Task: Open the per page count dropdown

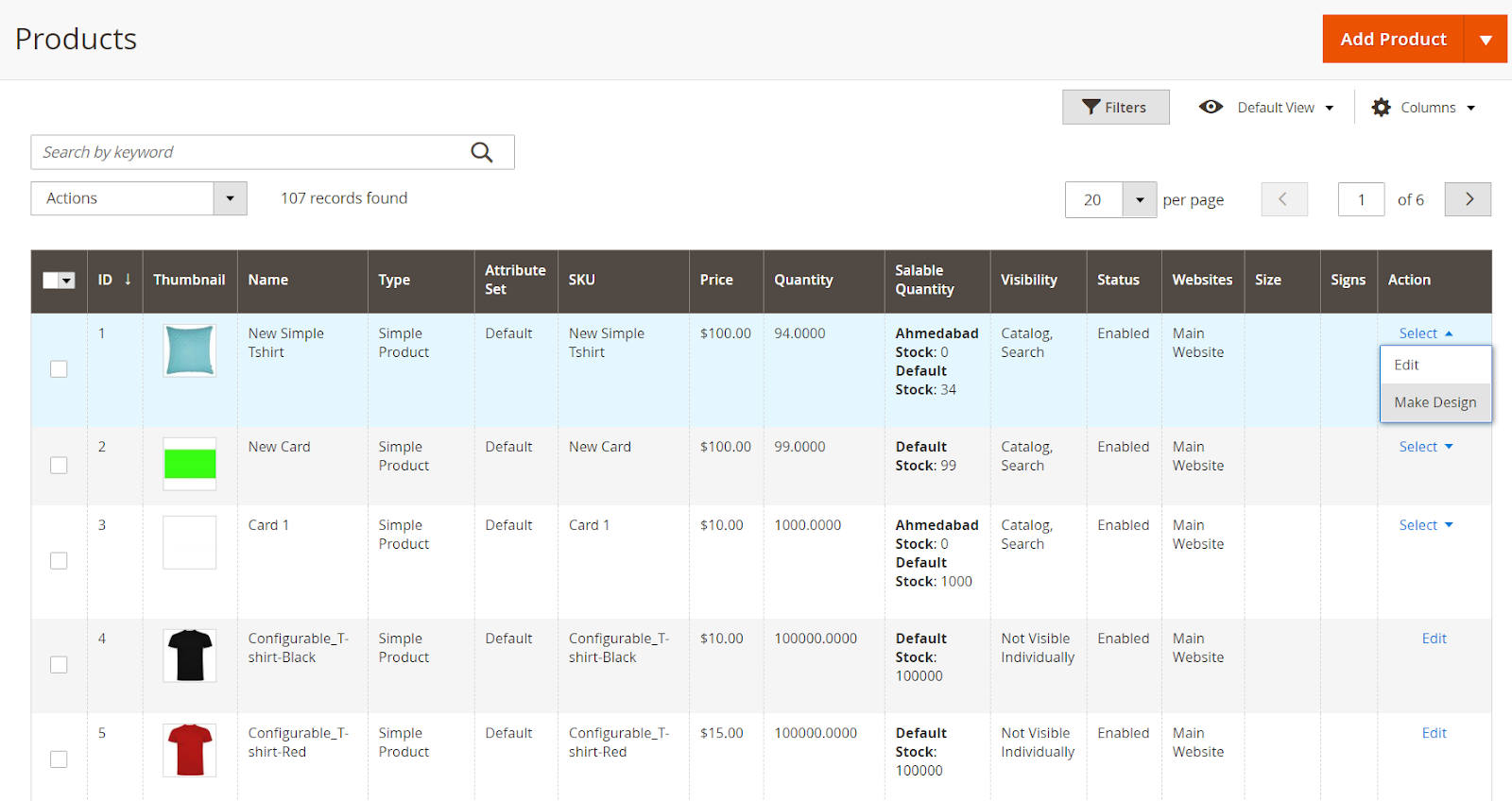Action: [1139, 200]
